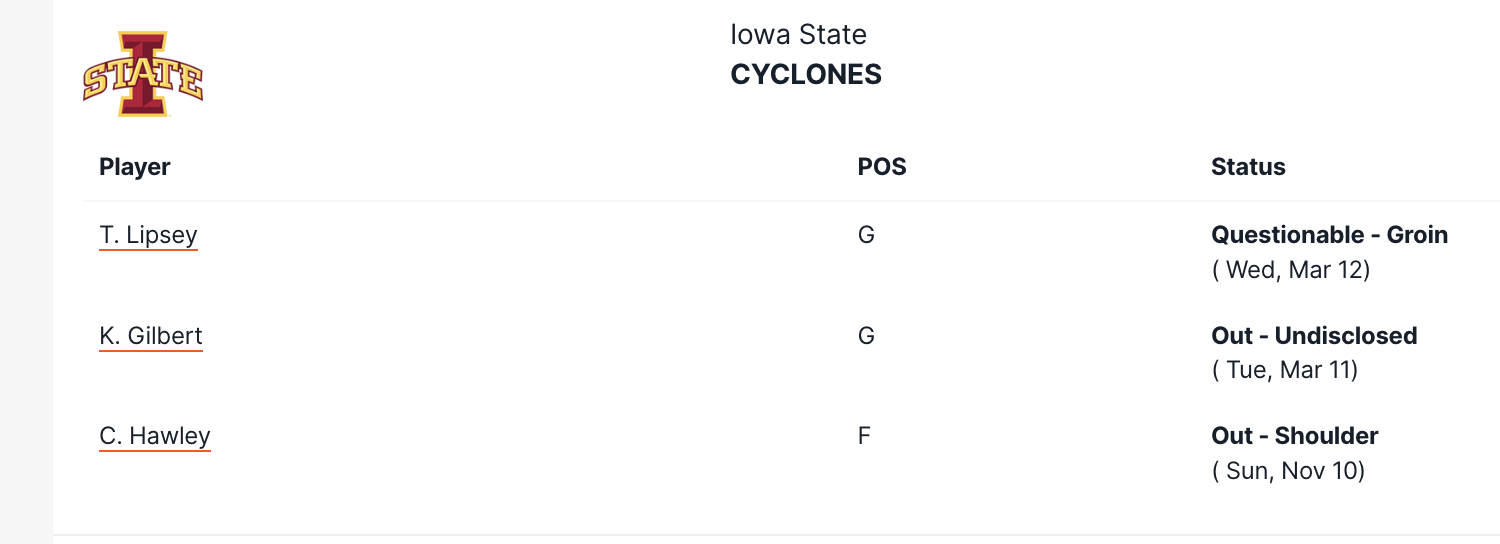Click the "Questionable - Groin" status

[x=1329, y=235]
